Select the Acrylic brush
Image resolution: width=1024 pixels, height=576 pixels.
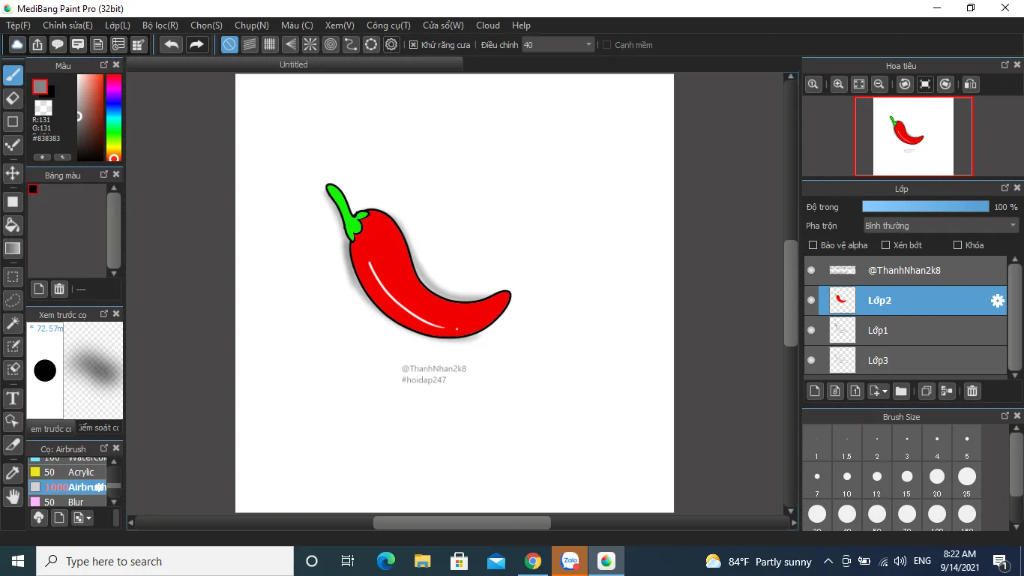[x=67, y=472]
